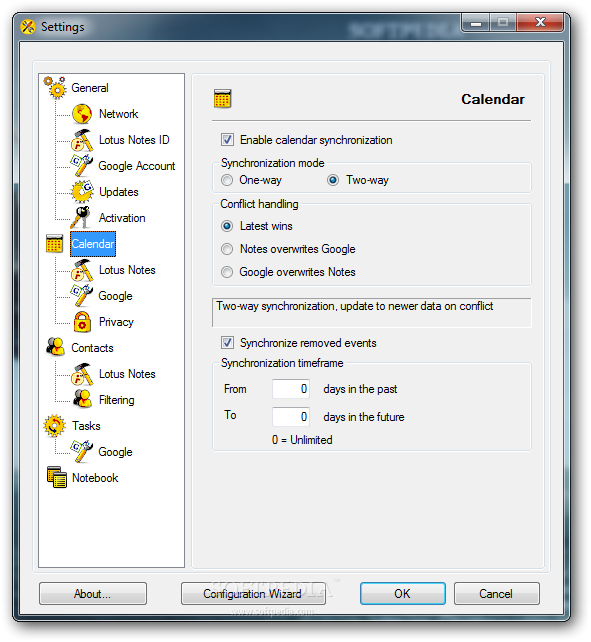Click the calendar icon in the panel header
Image resolution: width=591 pixels, height=642 pixels.
point(222,99)
